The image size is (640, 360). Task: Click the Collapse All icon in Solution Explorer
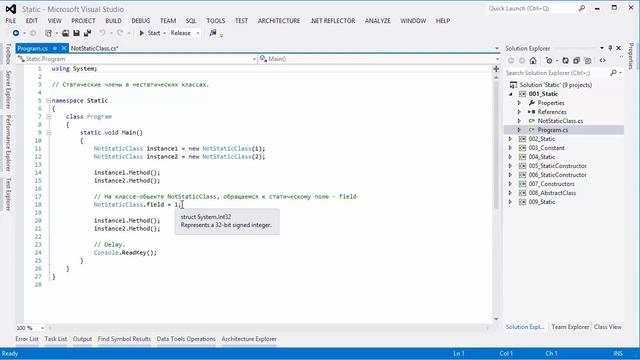(576, 61)
